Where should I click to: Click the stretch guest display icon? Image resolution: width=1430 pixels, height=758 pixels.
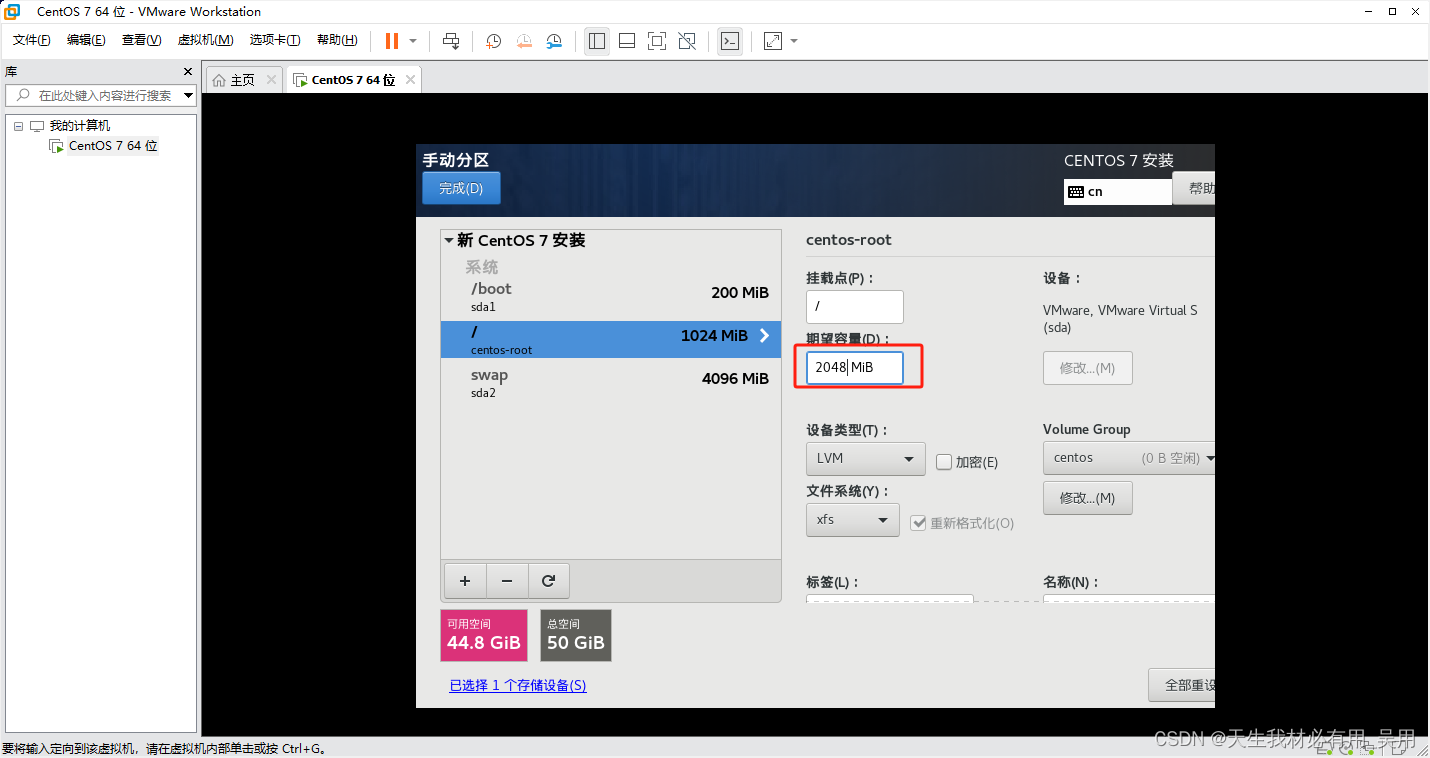click(773, 41)
